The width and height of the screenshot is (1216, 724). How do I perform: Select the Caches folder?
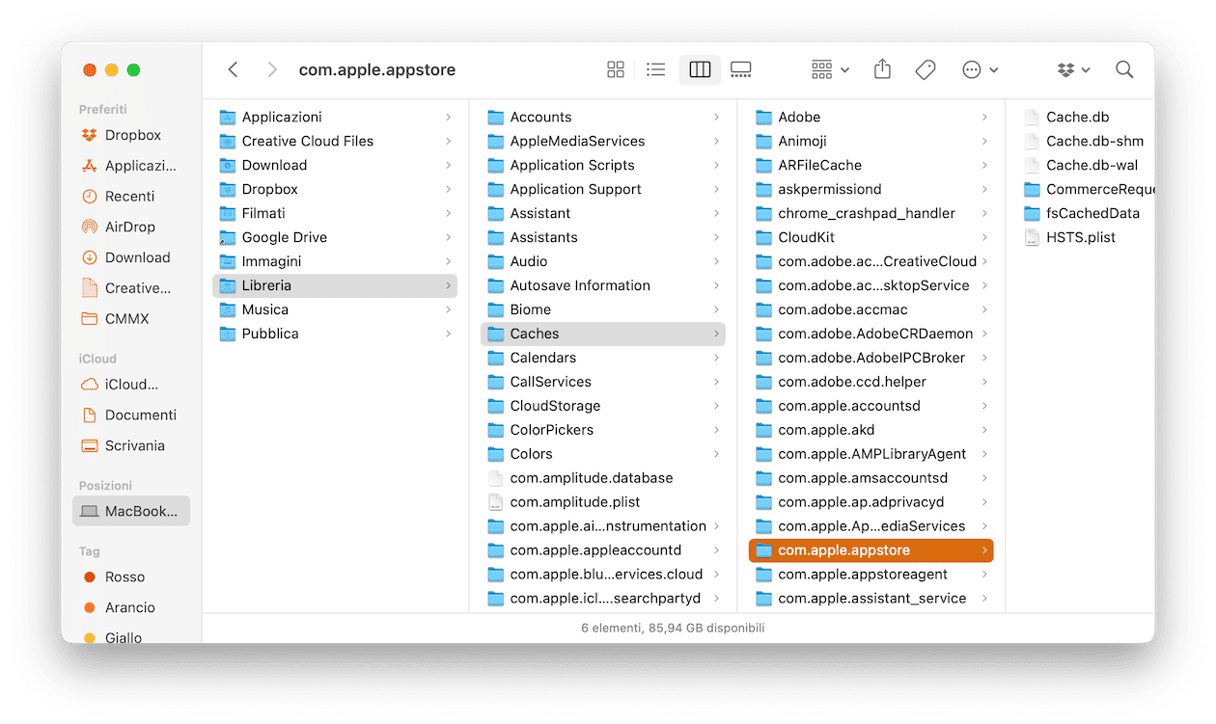point(603,334)
